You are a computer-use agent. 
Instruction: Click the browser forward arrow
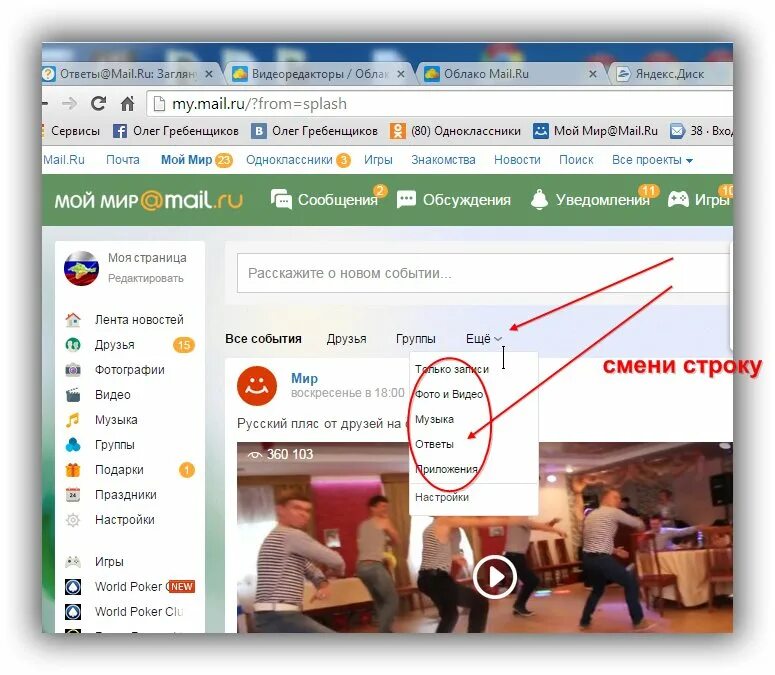(70, 103)
